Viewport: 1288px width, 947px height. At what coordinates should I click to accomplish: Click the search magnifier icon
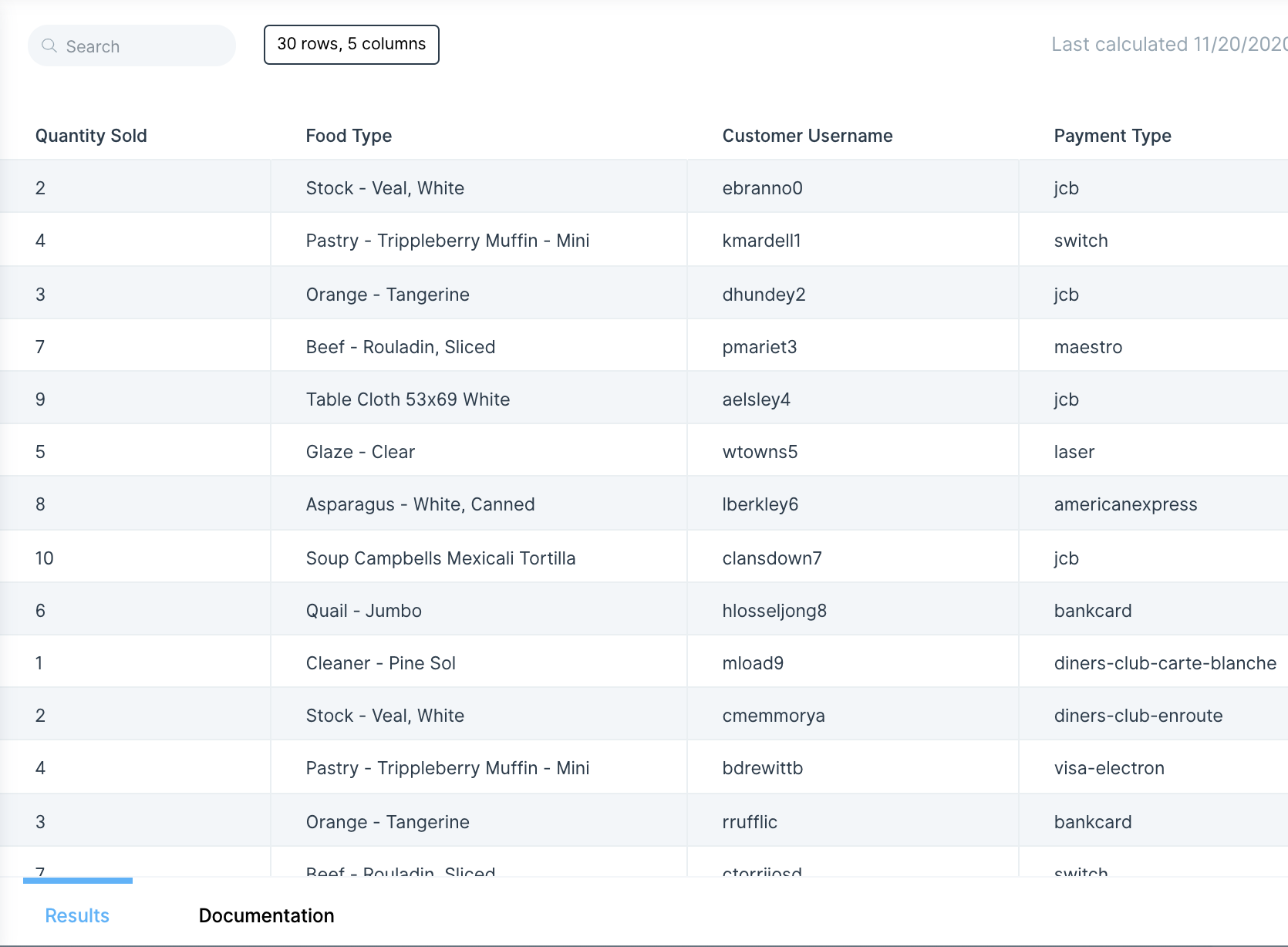click(49, 45)
